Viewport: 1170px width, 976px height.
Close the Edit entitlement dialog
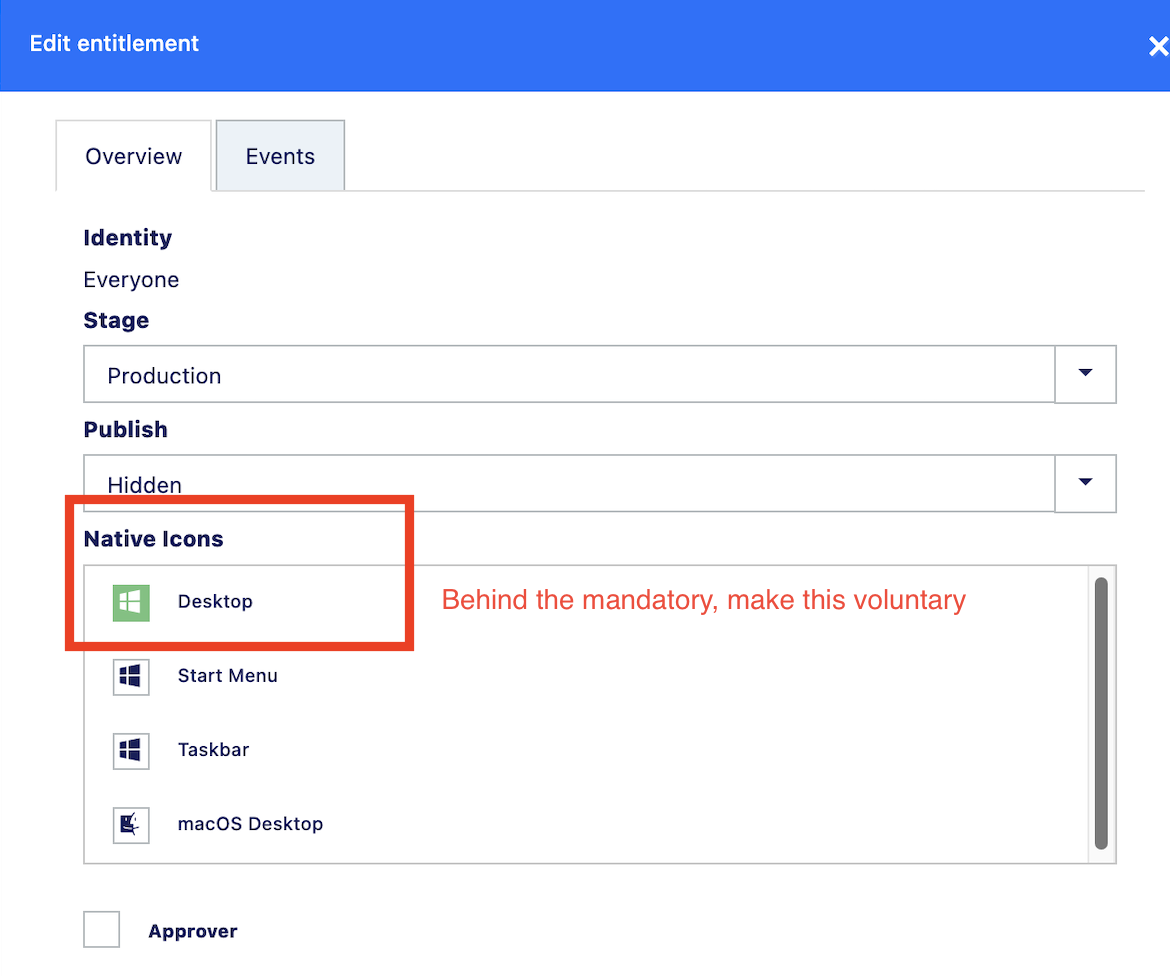tap(1157, 46)
